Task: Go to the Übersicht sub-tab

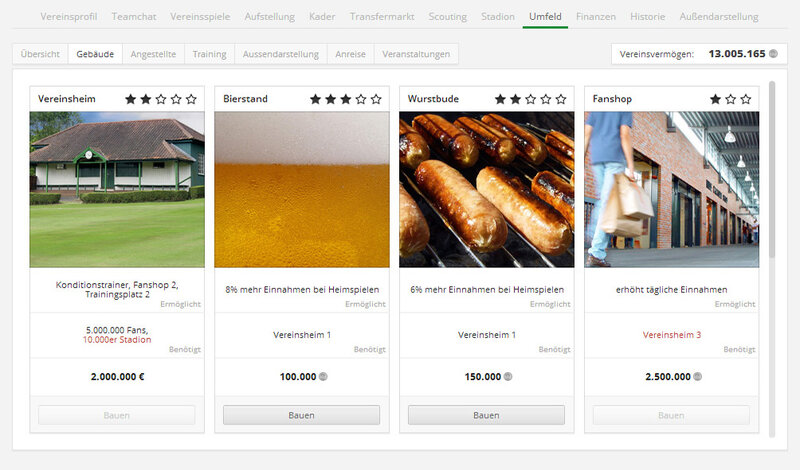Action: 40,54
